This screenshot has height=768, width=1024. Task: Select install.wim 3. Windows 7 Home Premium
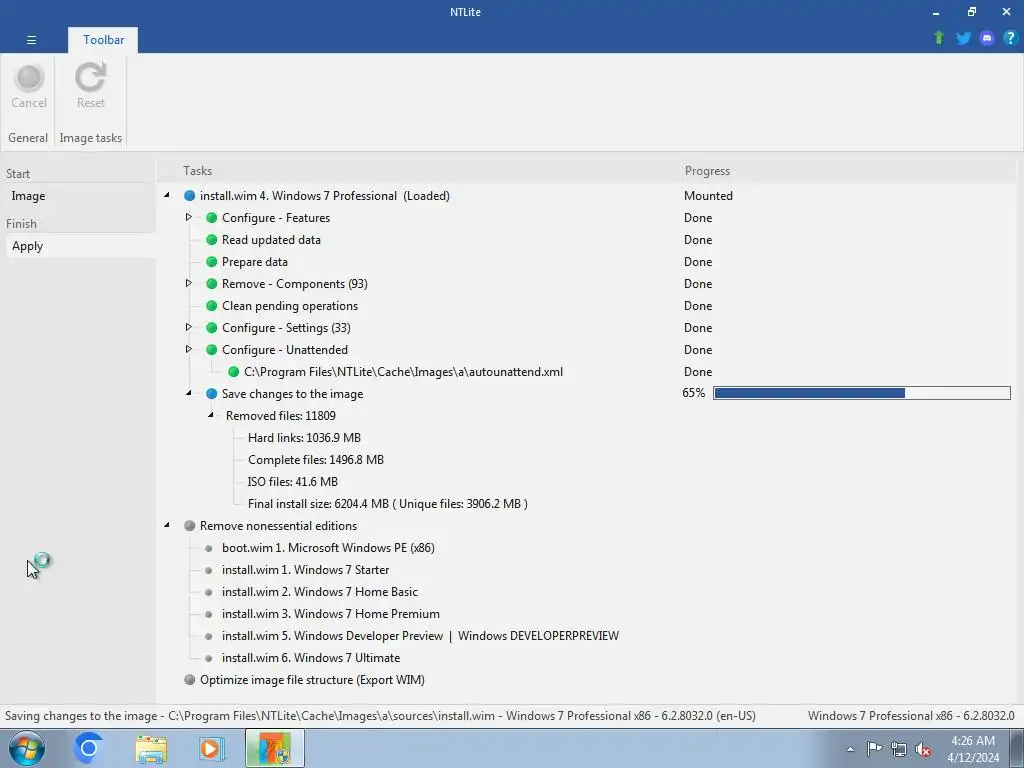[x=330, y=614]
